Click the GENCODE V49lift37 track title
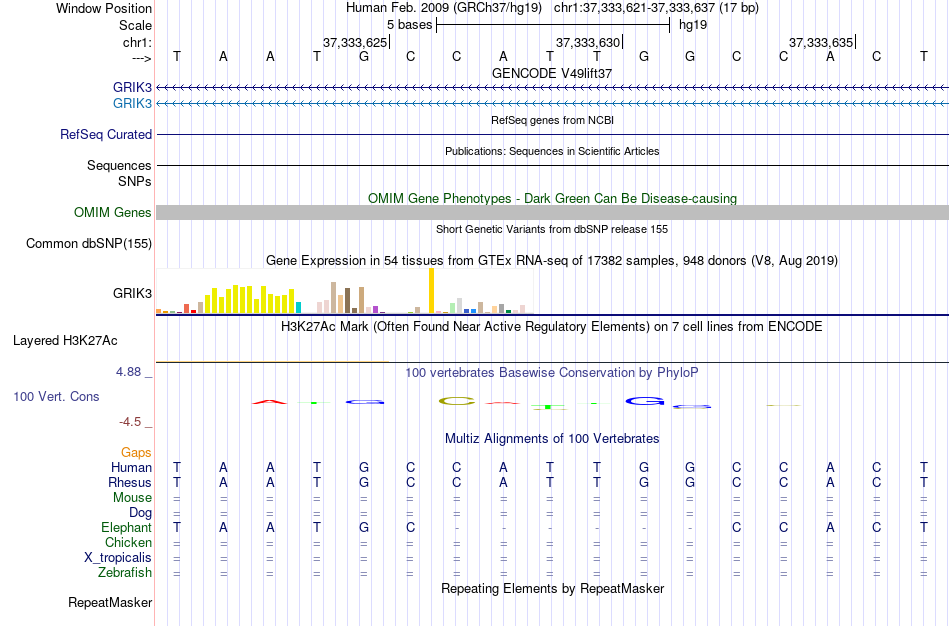The width and height of the screenshot is (950, 626). (552, 73)
